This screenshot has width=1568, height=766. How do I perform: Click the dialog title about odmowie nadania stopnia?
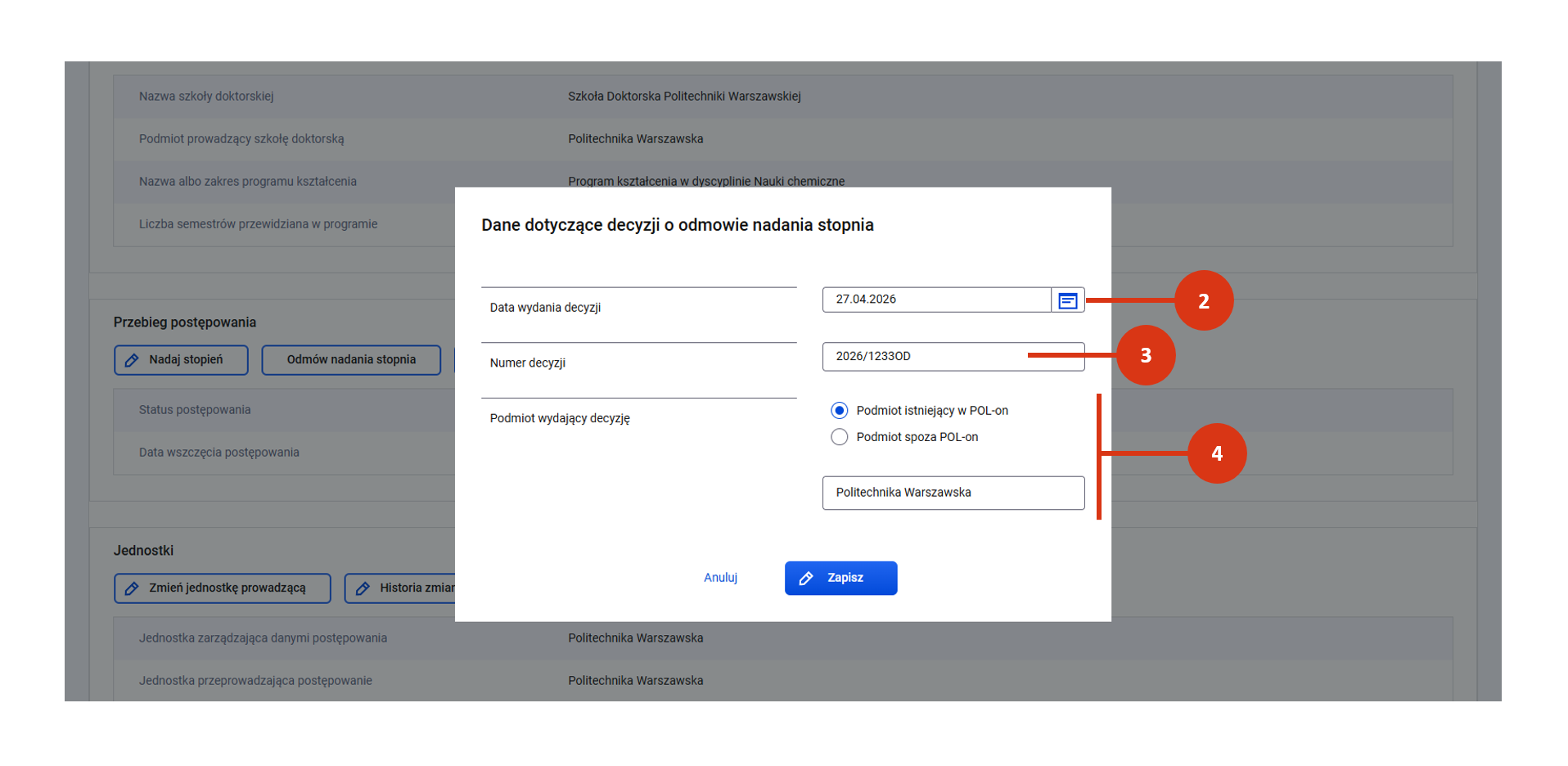point(677,225)
